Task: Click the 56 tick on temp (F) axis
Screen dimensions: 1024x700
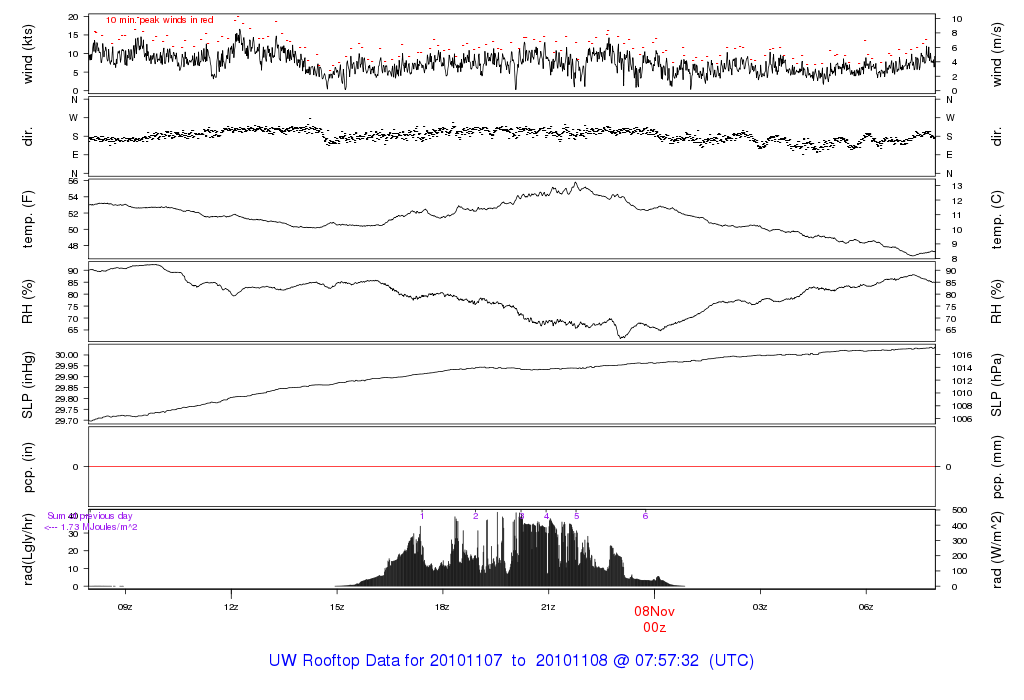Action: [73, 181]
